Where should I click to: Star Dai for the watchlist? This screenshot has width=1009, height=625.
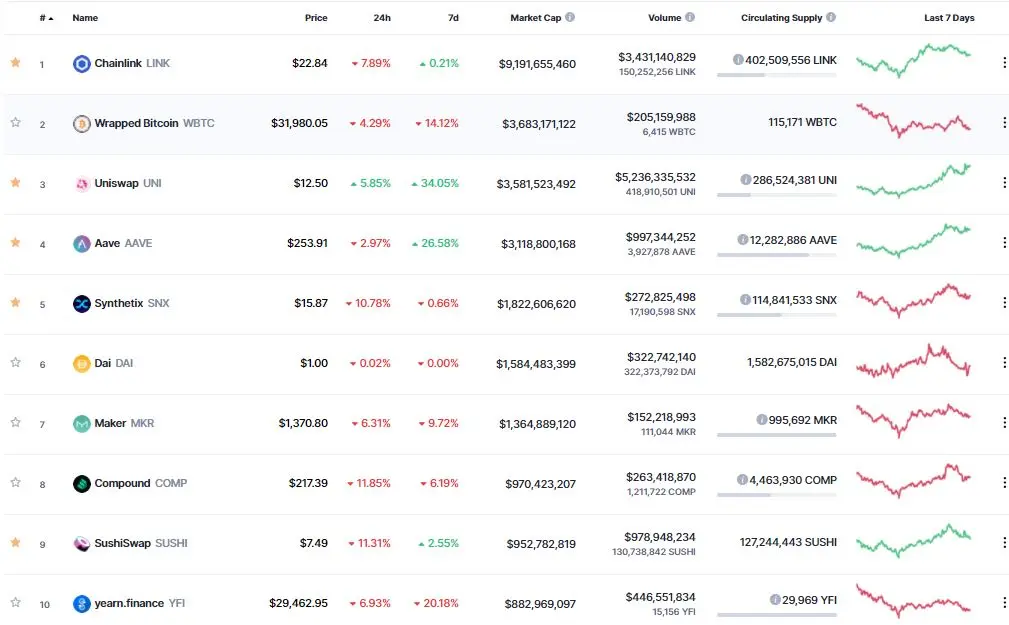(x=15, y=362)
